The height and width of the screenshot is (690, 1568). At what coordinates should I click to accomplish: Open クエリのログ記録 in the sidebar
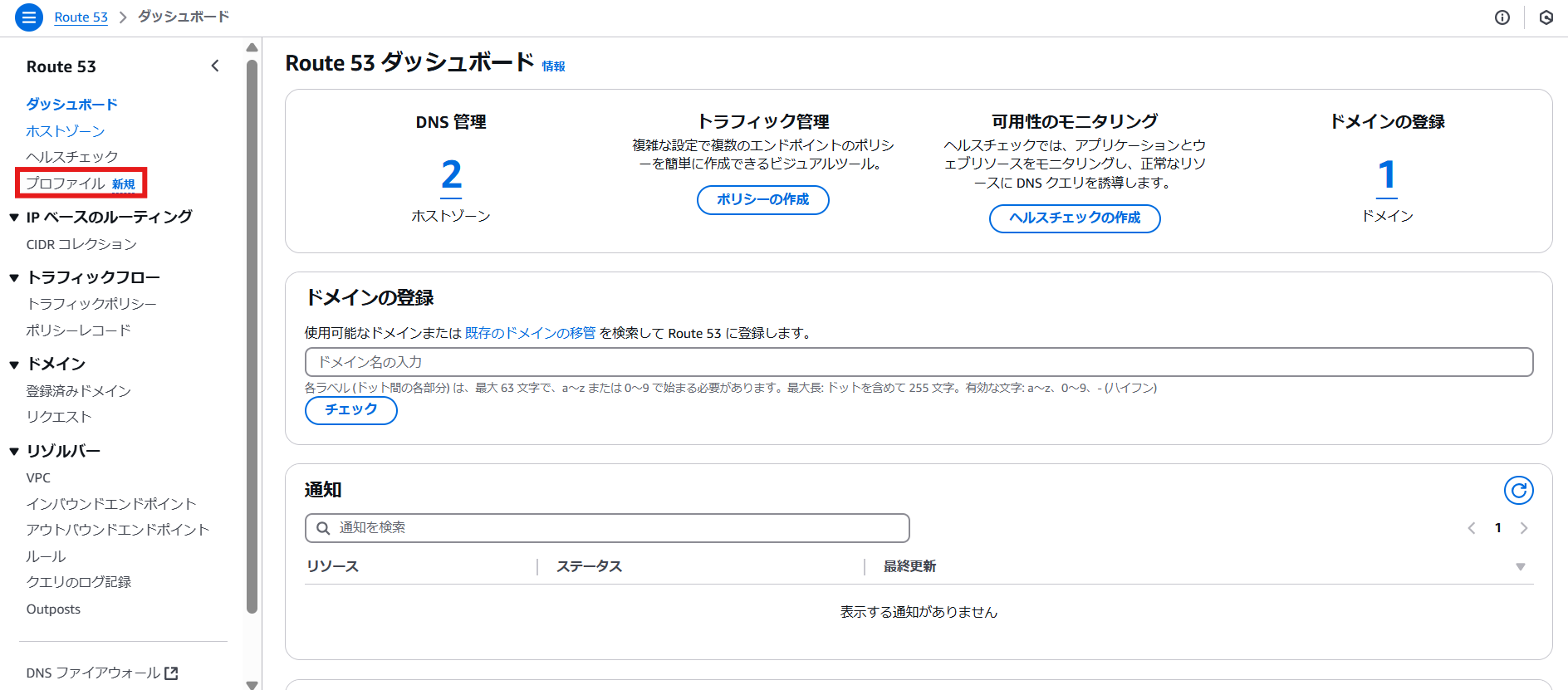click(79, 582)
